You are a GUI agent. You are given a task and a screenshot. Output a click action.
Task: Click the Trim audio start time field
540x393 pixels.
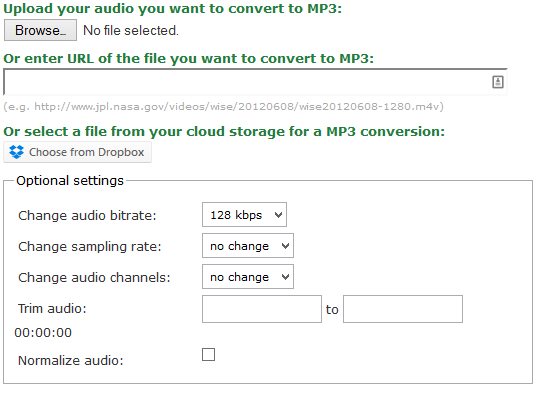tap(262, 309)
